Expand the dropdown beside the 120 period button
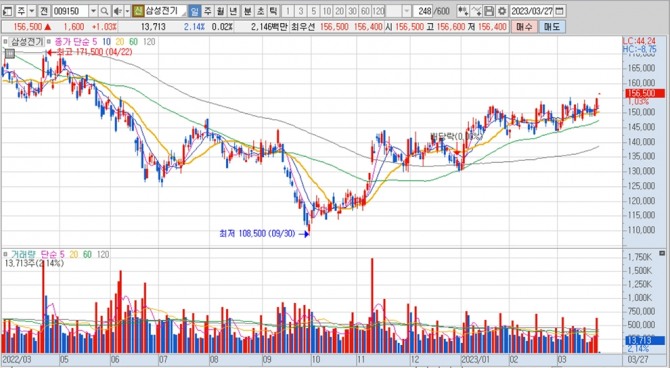The image size is (670, 368). pos(406,11)
